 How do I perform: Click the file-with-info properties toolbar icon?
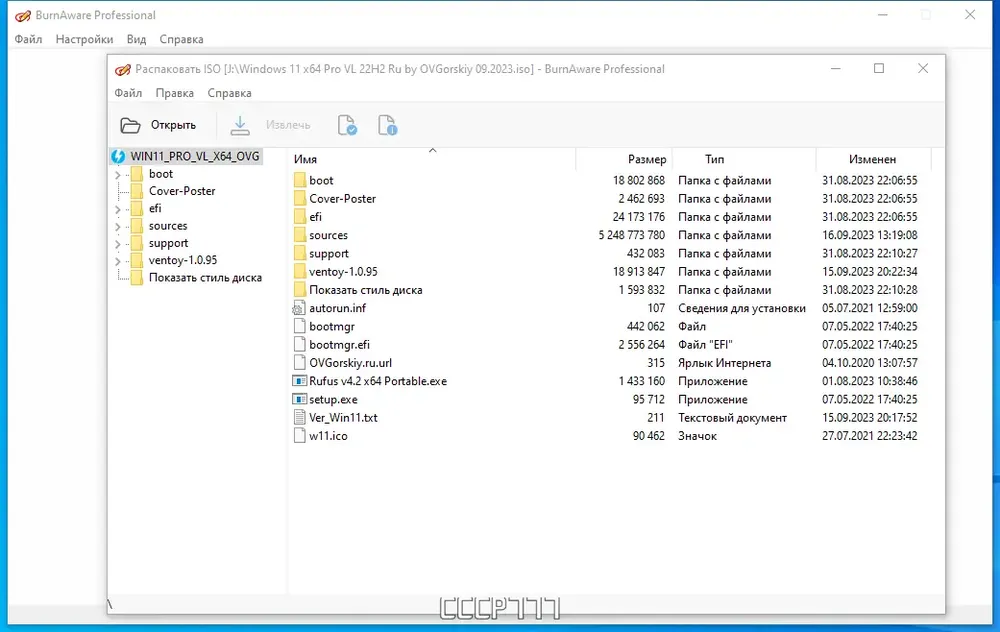(x=388, y=125)
